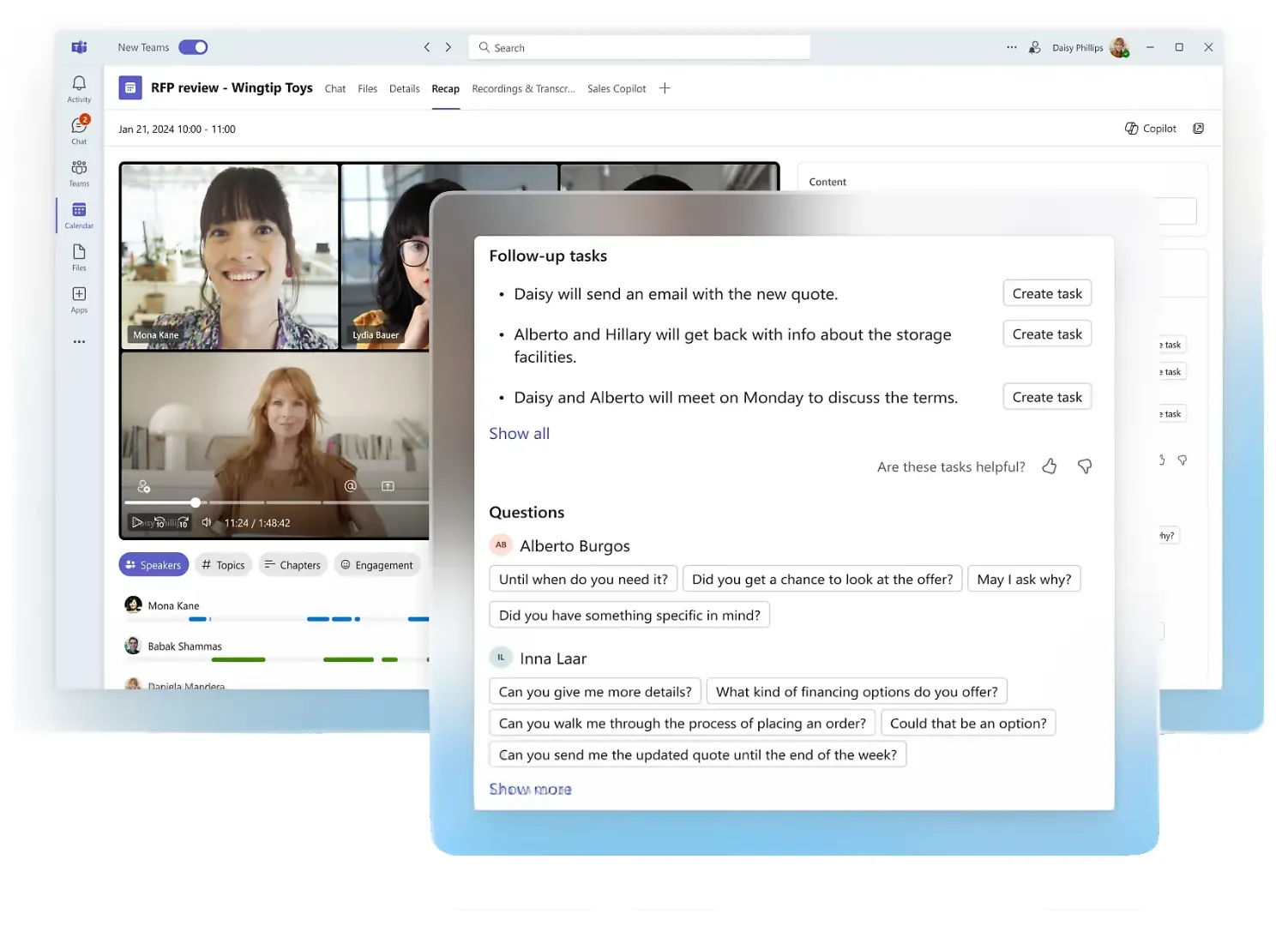Open Apps in the left sidebar
Image resolution: width=1288 pixels, height=926 pixels.
coord(79,299)
